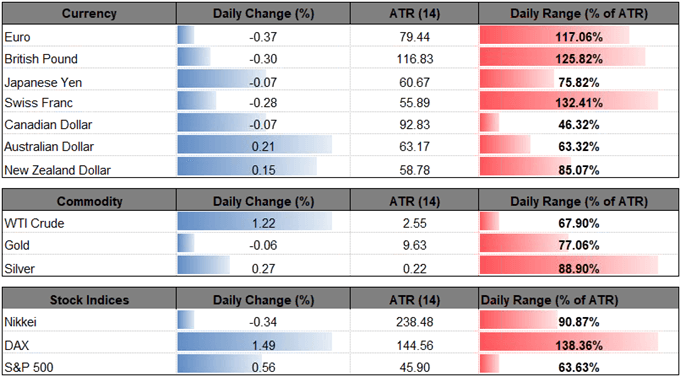
Task: Click the Gold row label
Action: [17, 245]
